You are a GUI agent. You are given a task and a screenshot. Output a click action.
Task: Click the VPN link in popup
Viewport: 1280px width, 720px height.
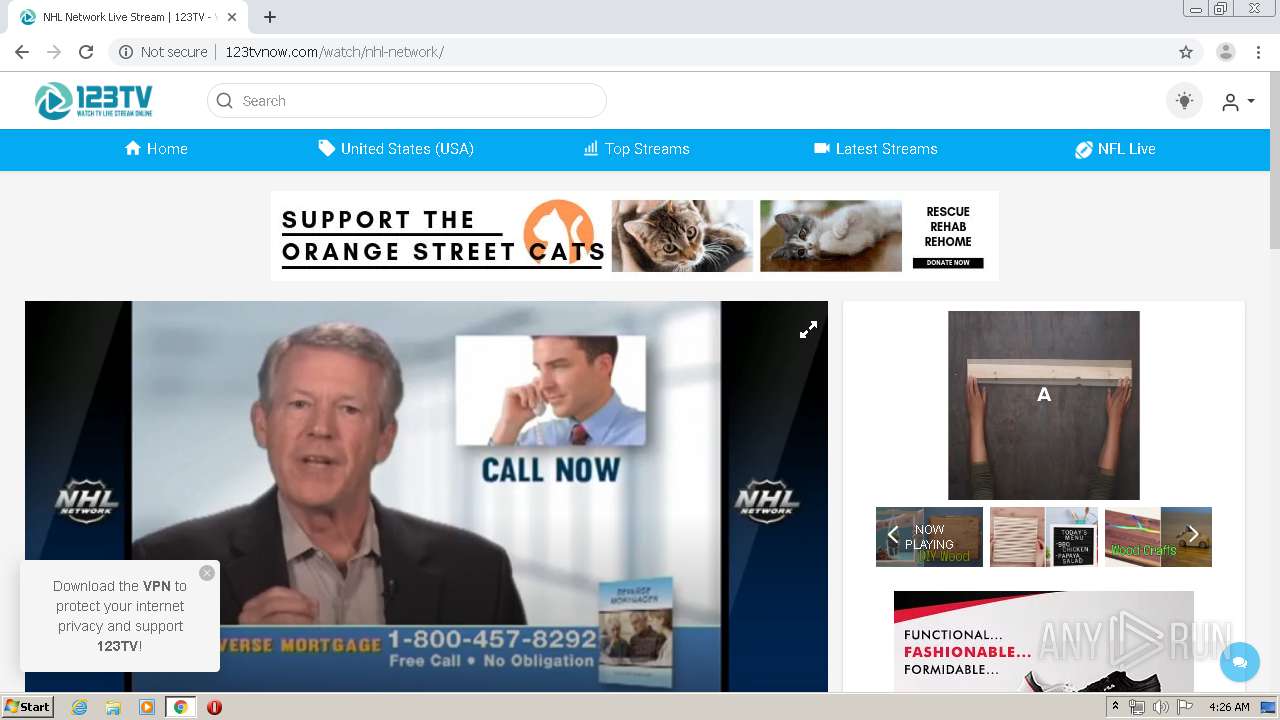point(157,586)
